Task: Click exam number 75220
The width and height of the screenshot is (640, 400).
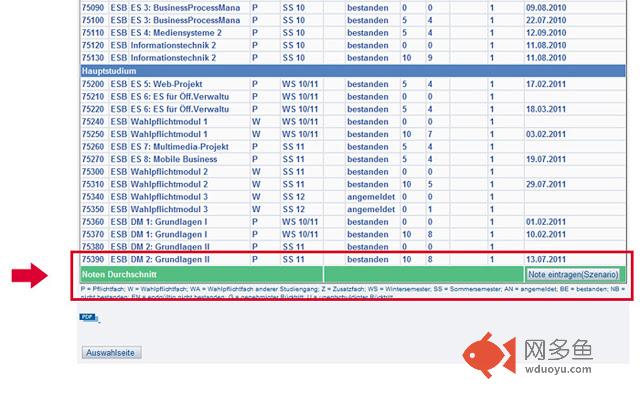Action: tap(93, 109)
